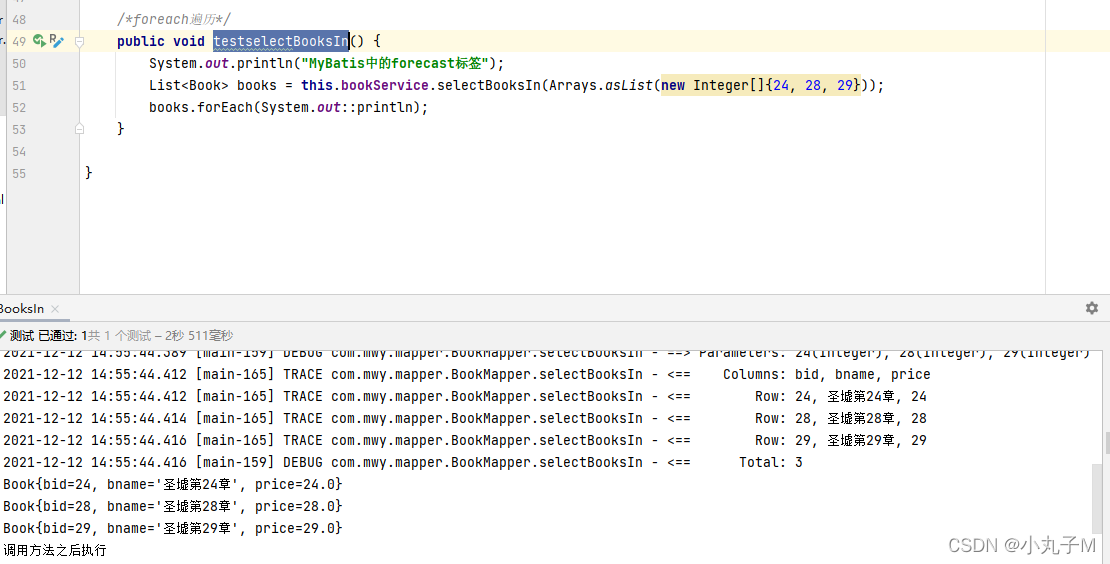
Task: Collapse the fold end marker on line 53
Action: coord(79,129)
